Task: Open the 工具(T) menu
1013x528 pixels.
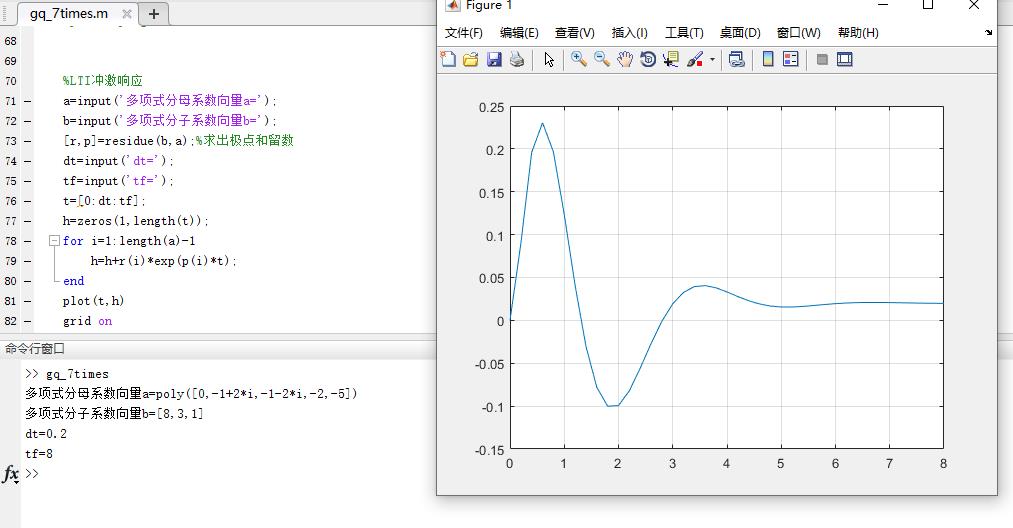Action: pyautogui.click(x=684, y=32)
